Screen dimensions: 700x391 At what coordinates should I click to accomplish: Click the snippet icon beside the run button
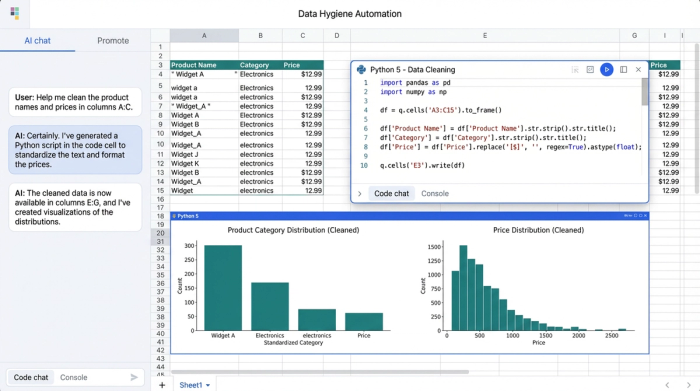(590, 70)
